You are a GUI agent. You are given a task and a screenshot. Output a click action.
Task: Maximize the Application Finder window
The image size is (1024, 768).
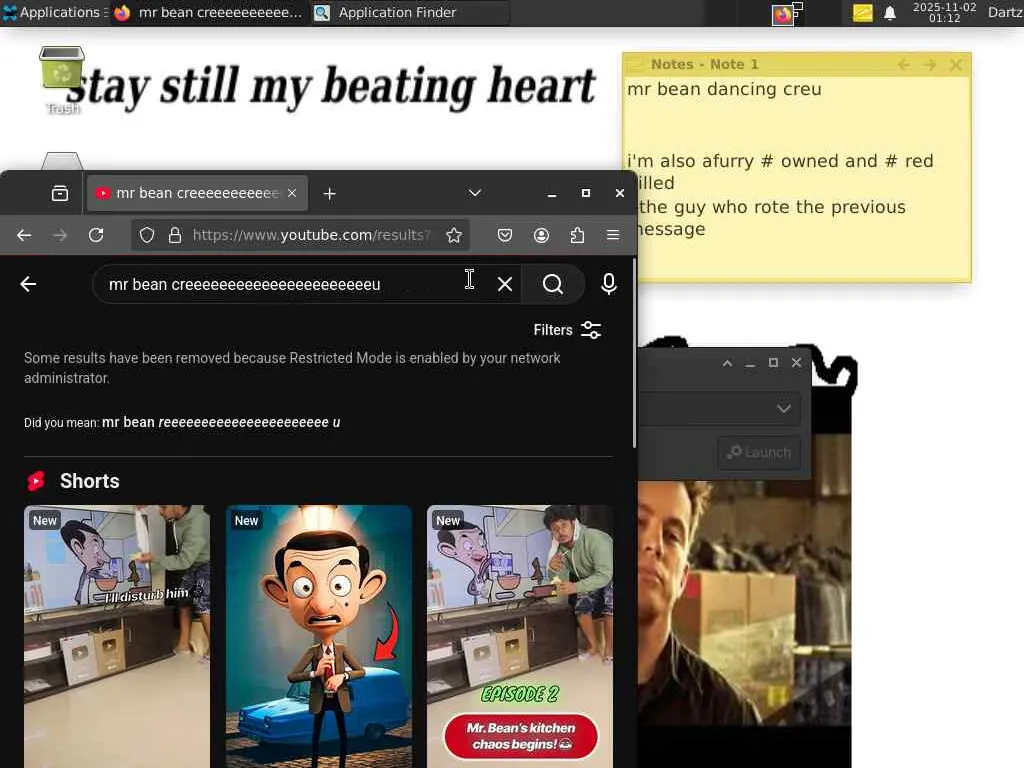[773, 363]
